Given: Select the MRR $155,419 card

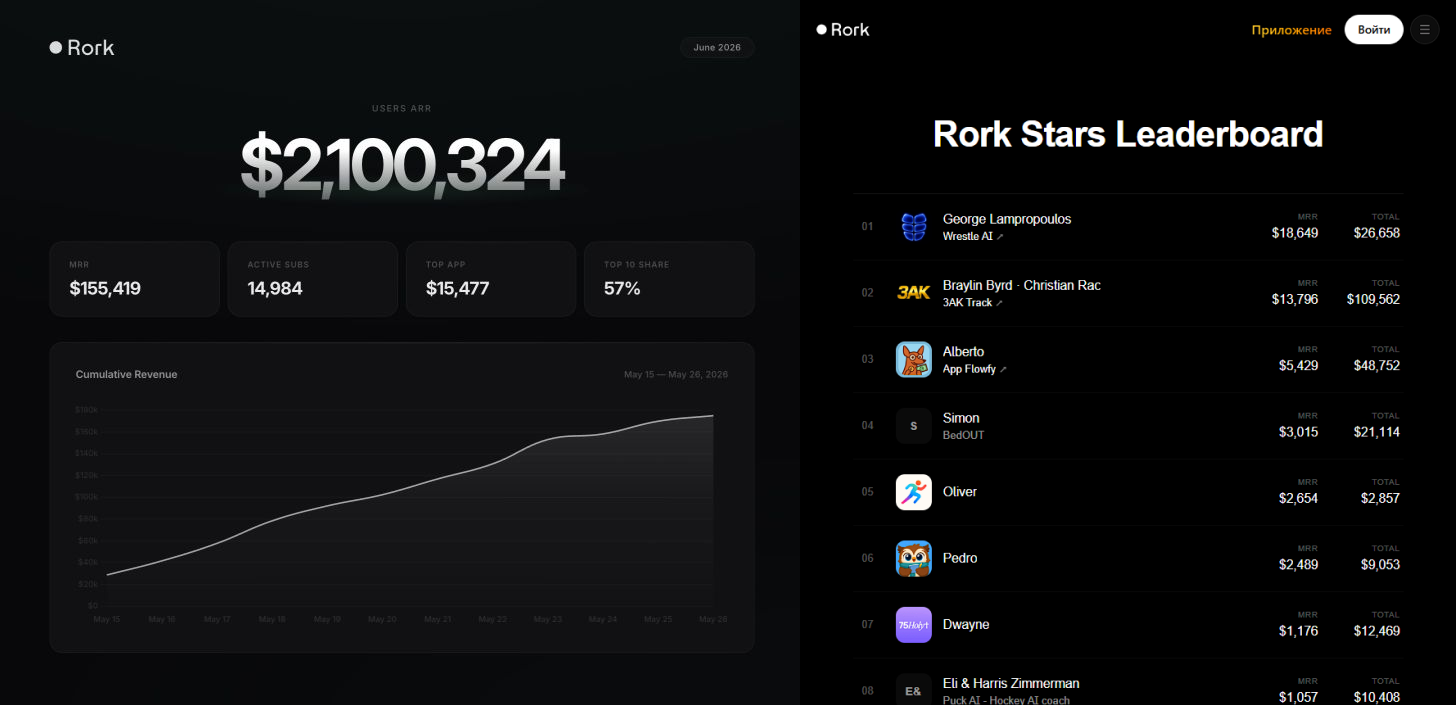Looking at the screenshot, I should click(x=134, y=279).
